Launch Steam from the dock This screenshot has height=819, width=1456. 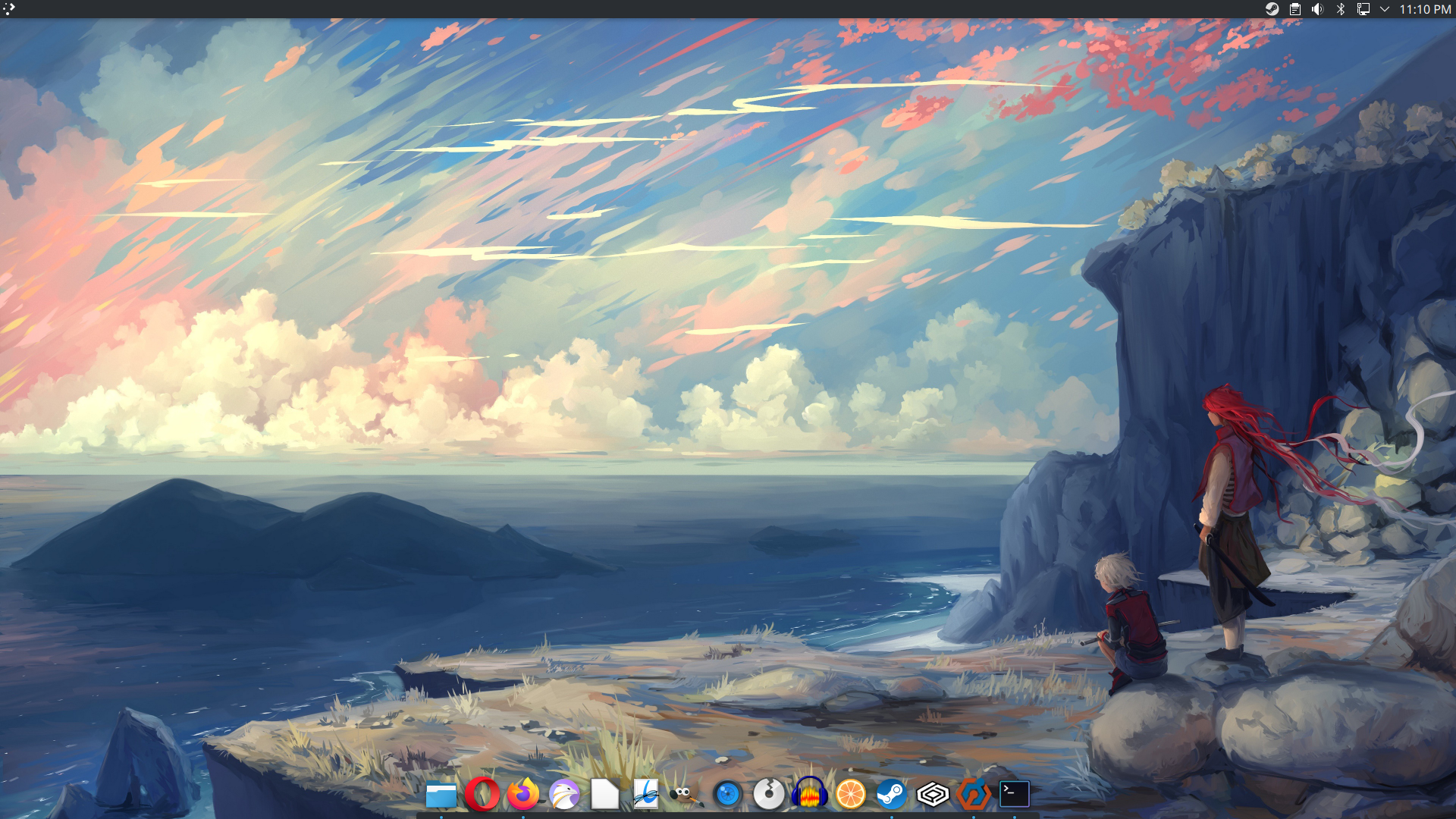pos(892,795)
